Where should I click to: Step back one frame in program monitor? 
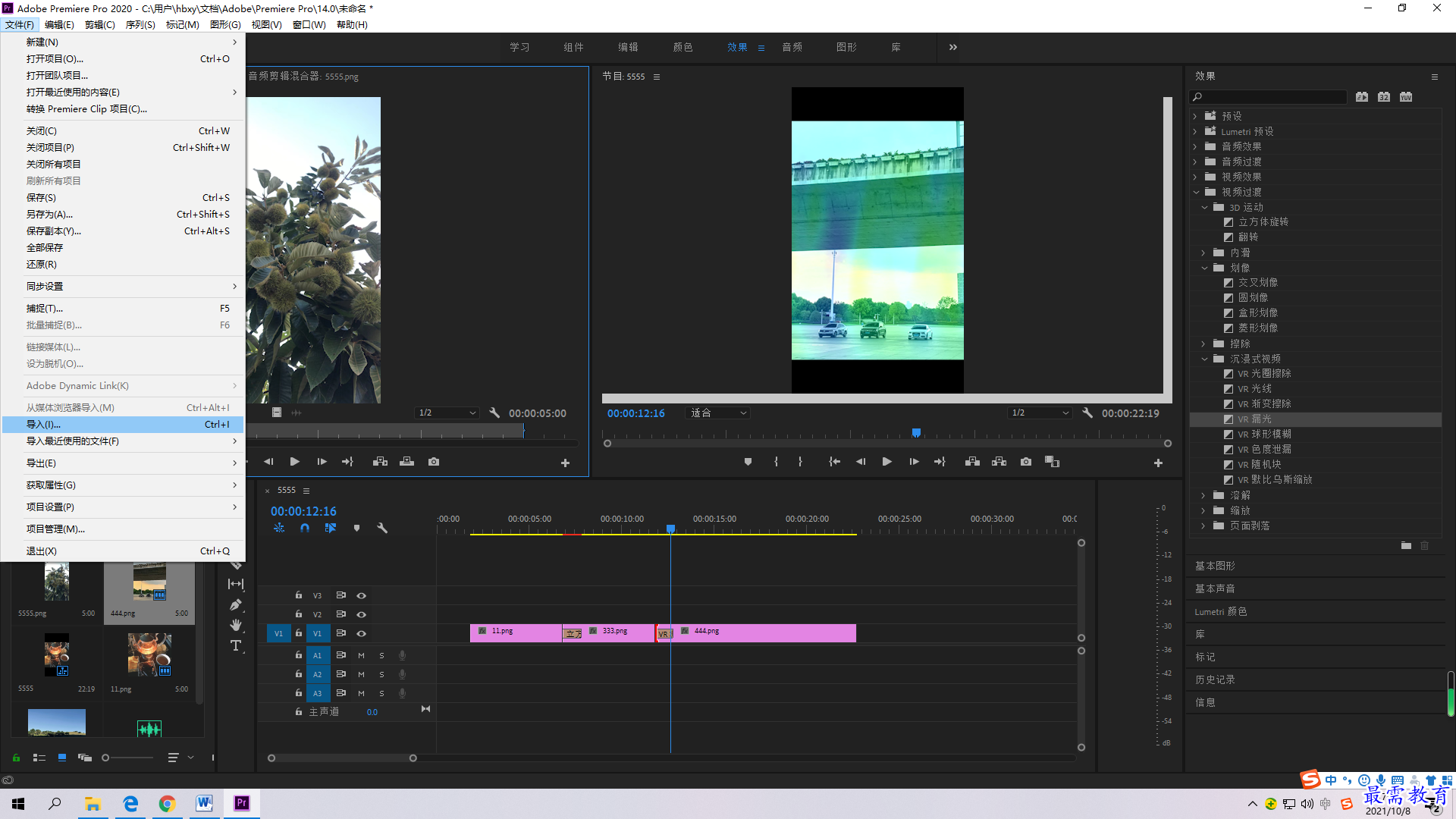861,462
